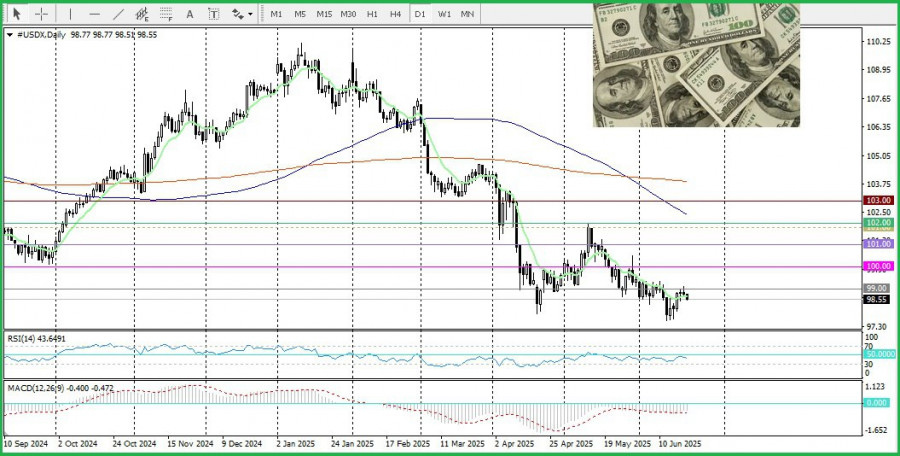Click the 2 Jan 2025 date label
The width and height of the screenshot is (900, 456).
(296, 444)
